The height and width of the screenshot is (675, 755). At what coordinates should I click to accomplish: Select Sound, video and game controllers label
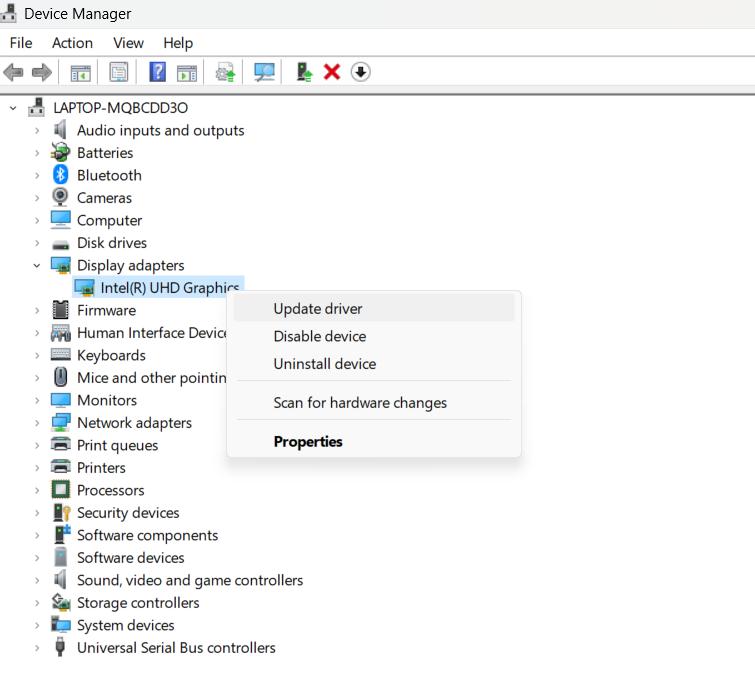pyautogui.click(x=190, y=580)
